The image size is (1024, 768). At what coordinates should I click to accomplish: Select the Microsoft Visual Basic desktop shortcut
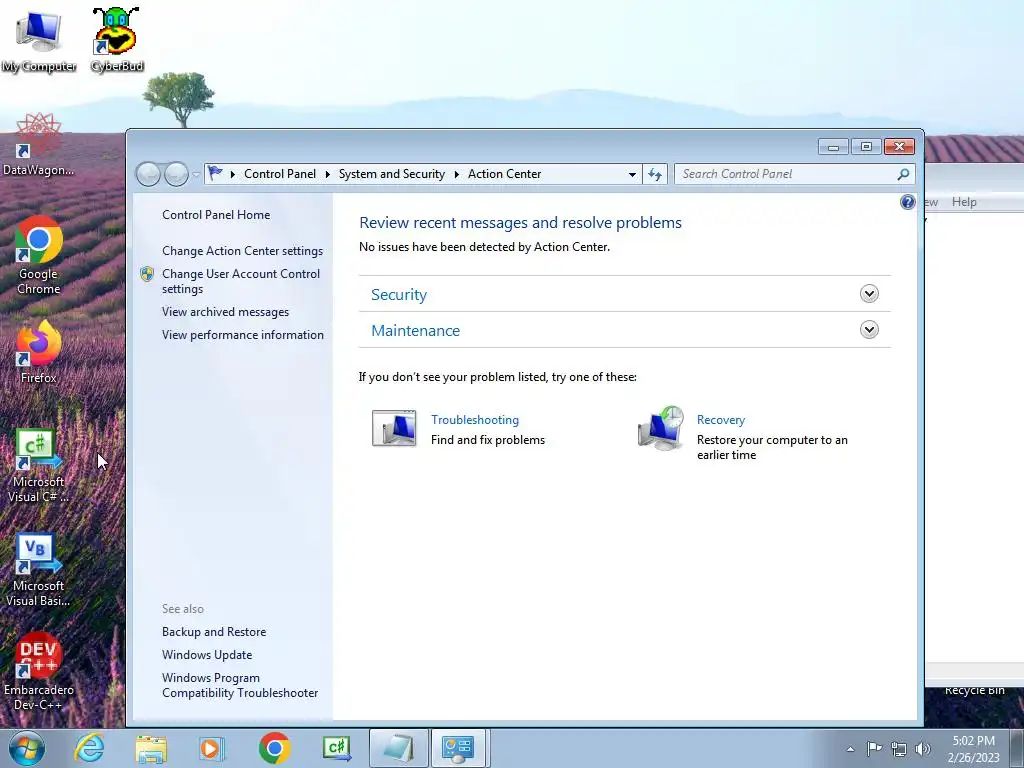[x=39, y=571]
